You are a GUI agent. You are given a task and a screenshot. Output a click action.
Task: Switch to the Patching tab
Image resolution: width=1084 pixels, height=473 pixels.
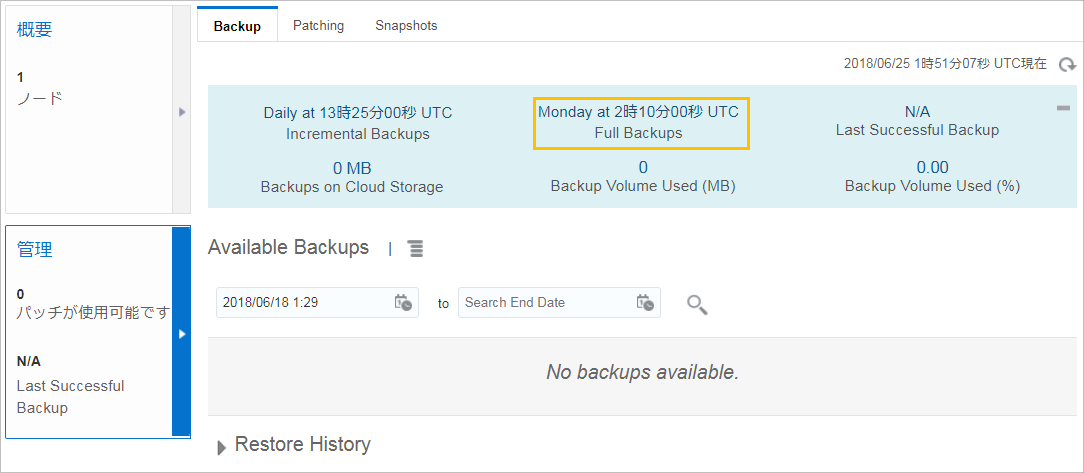(x=319, y=26)
